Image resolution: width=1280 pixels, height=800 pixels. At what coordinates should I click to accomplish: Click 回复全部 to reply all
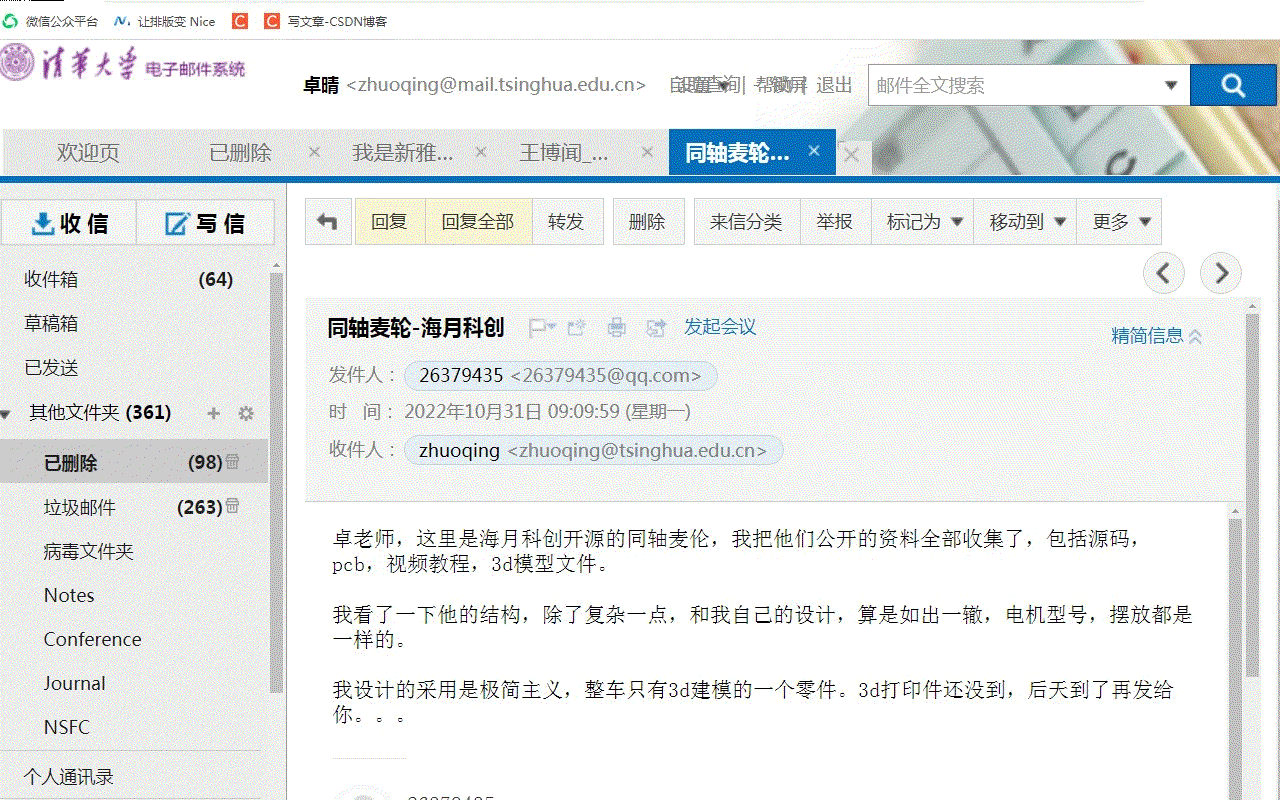[478, 222]
